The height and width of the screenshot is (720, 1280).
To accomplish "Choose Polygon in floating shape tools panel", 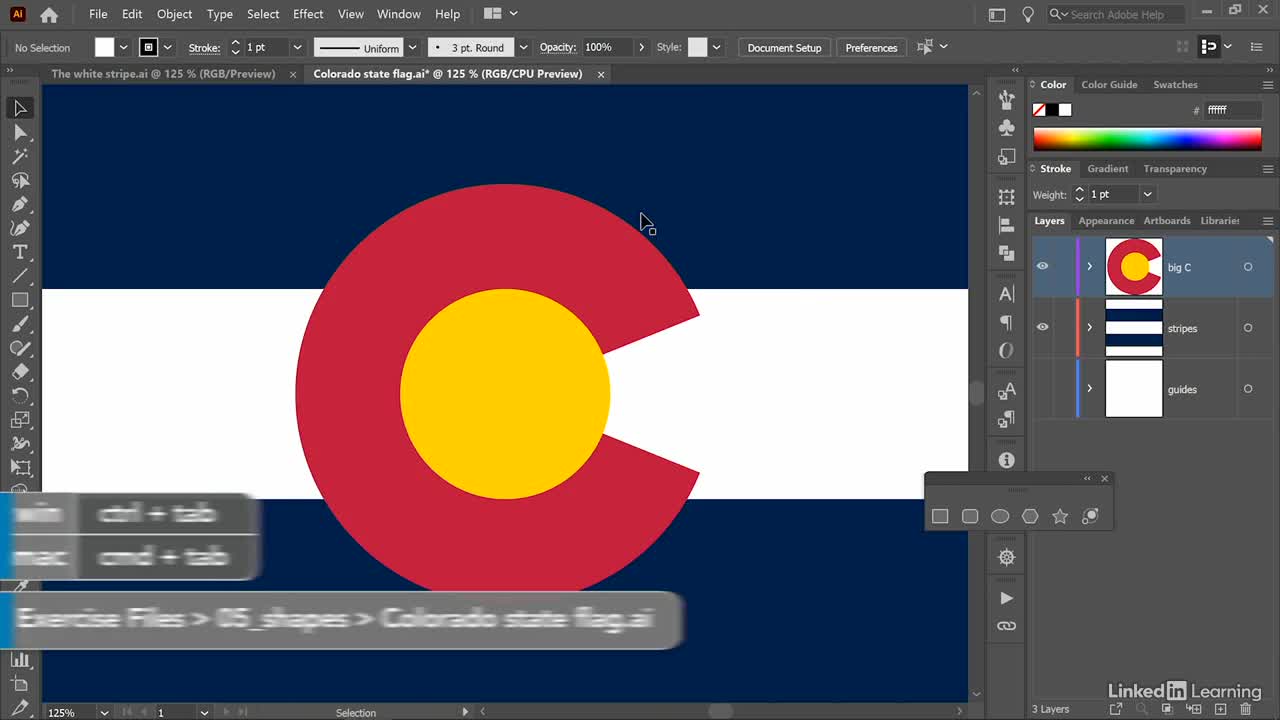I will coord(1030,516).
